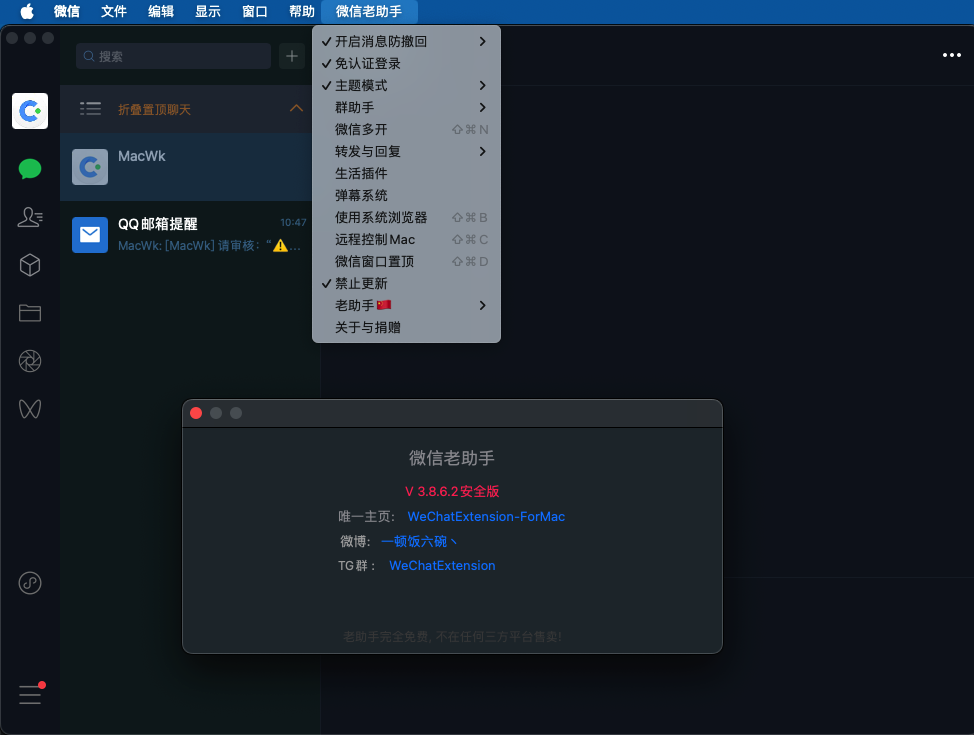This screenshot has width=974, height=735.
Task: Select 远程控制 Mac menu item
Action: (406, 239)
